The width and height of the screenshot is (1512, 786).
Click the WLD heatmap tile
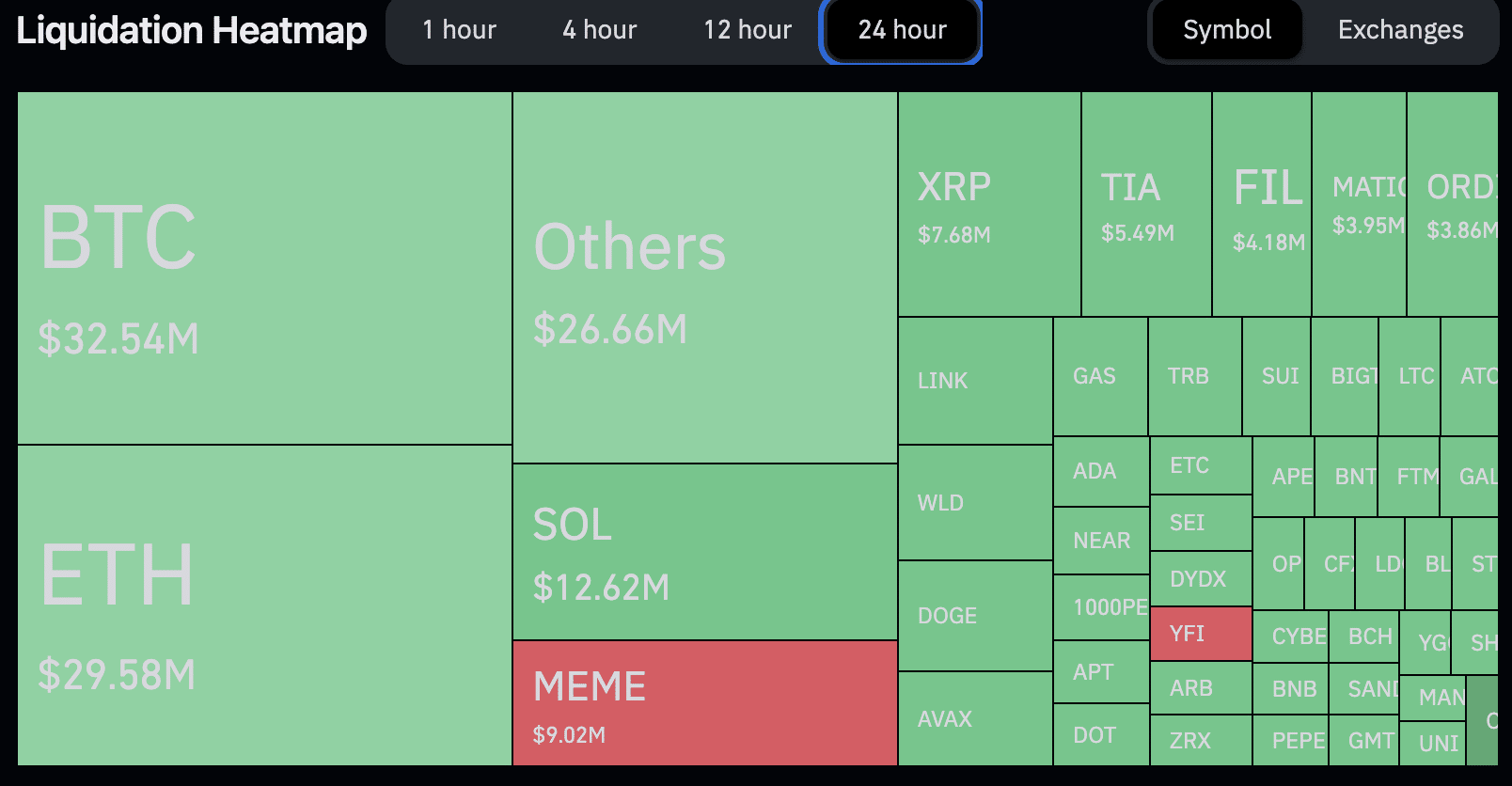(975, 503)
